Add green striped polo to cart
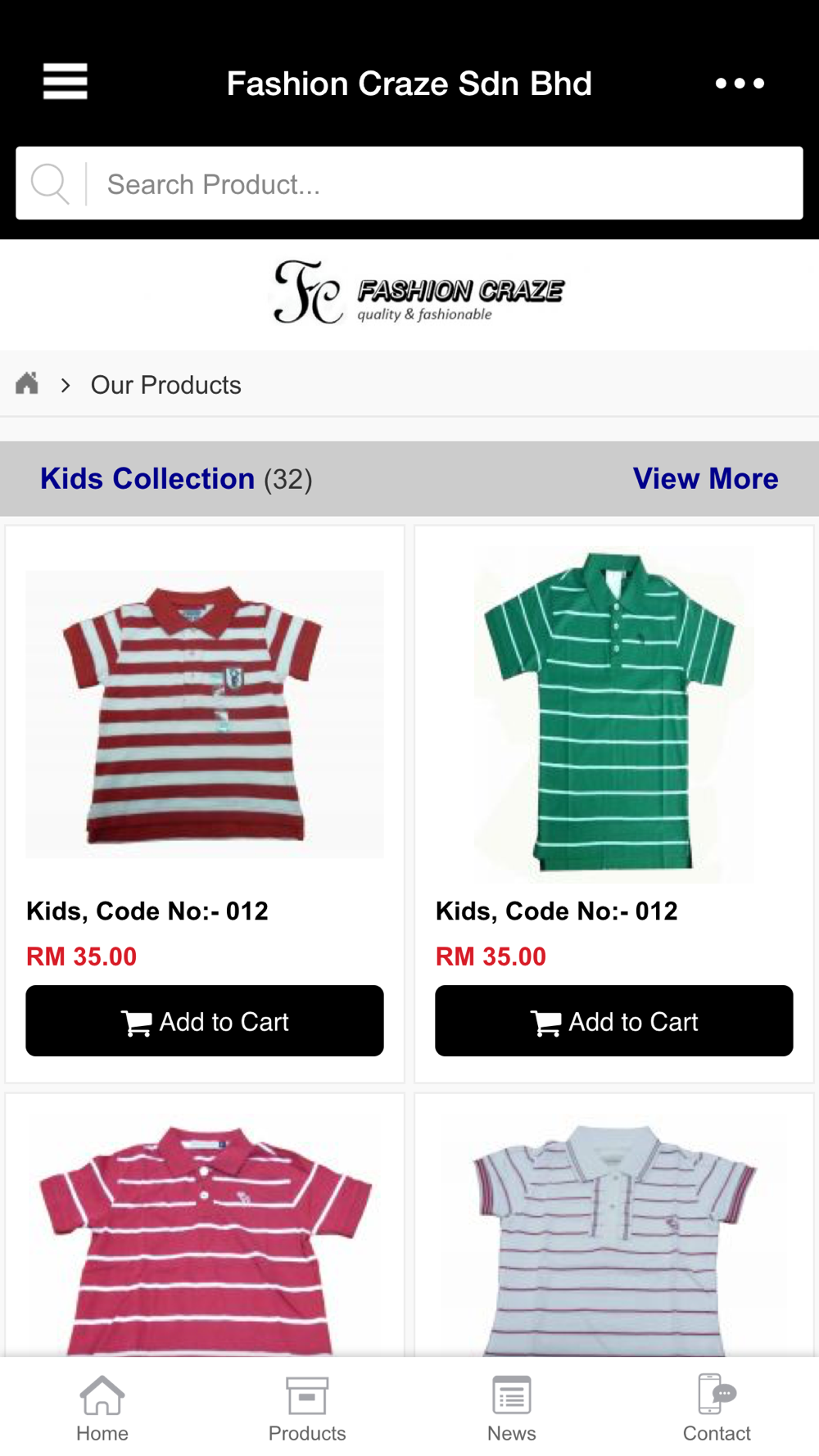 click(614, 1021)
